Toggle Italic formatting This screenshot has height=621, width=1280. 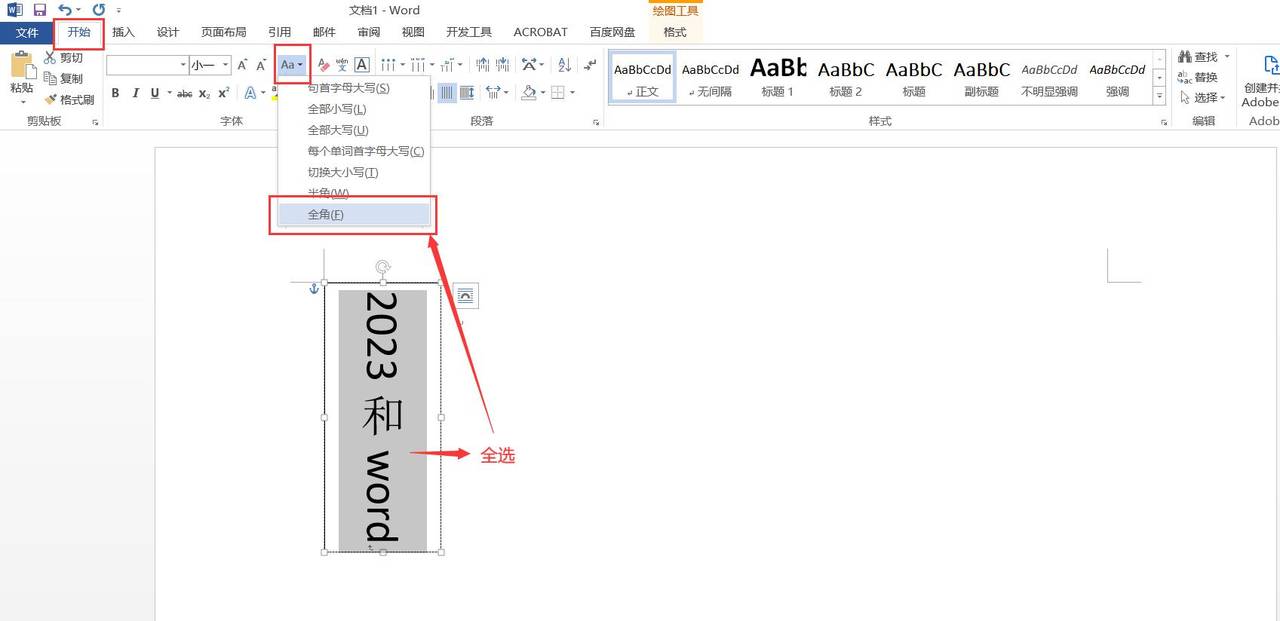coord(135,93)
